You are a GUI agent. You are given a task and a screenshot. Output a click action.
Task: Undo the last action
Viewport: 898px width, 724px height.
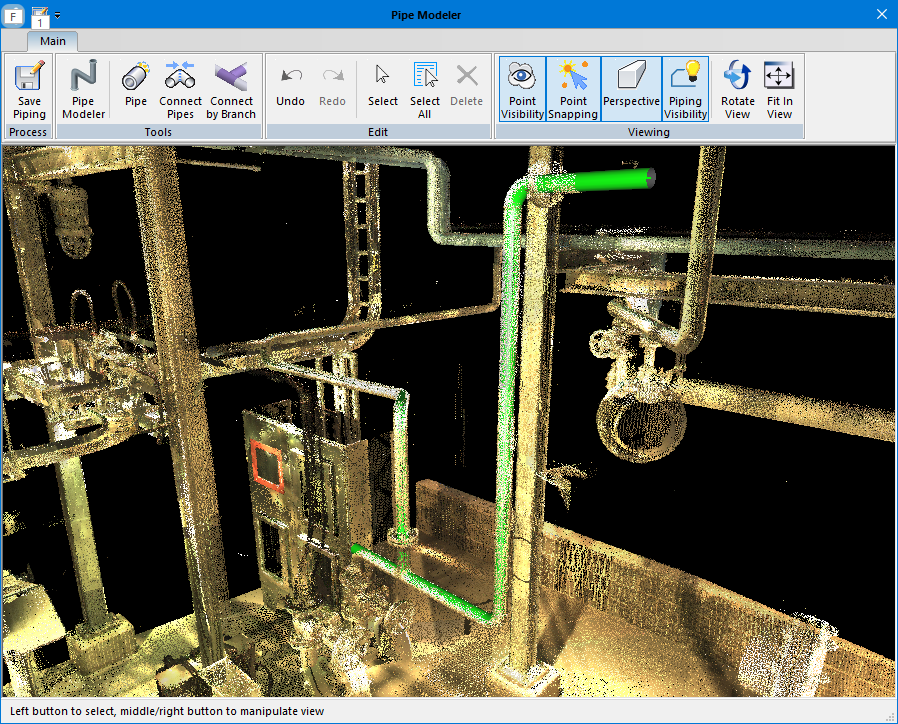[290, 89]
